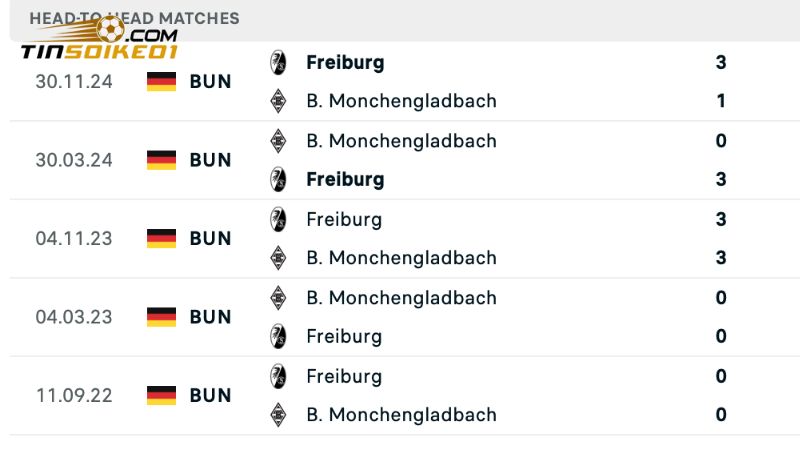This screenshot has width=800, height=450.
Task: Click the Head-to-Head Matches heading
Action: 134,18
